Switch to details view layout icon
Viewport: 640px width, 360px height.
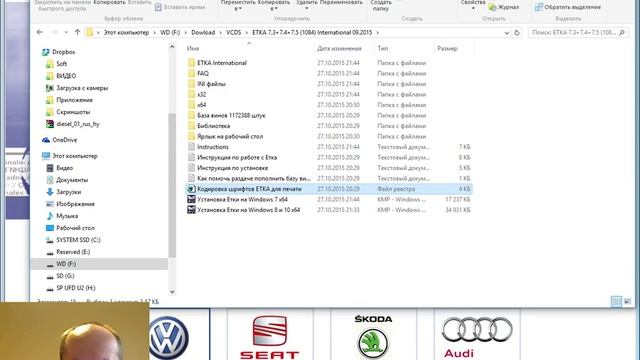pos(616,302)
